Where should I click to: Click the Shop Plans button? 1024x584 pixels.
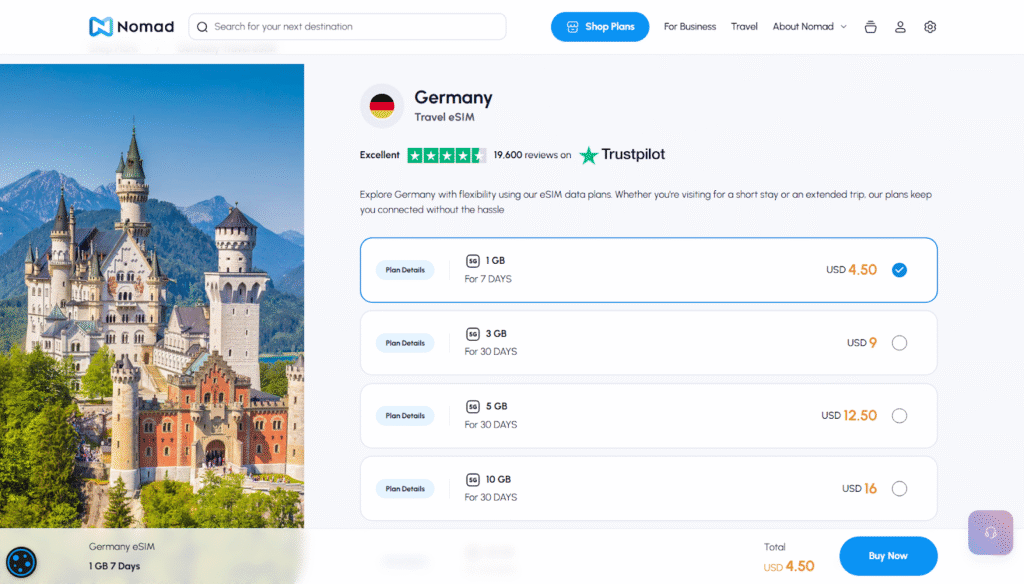600,27
